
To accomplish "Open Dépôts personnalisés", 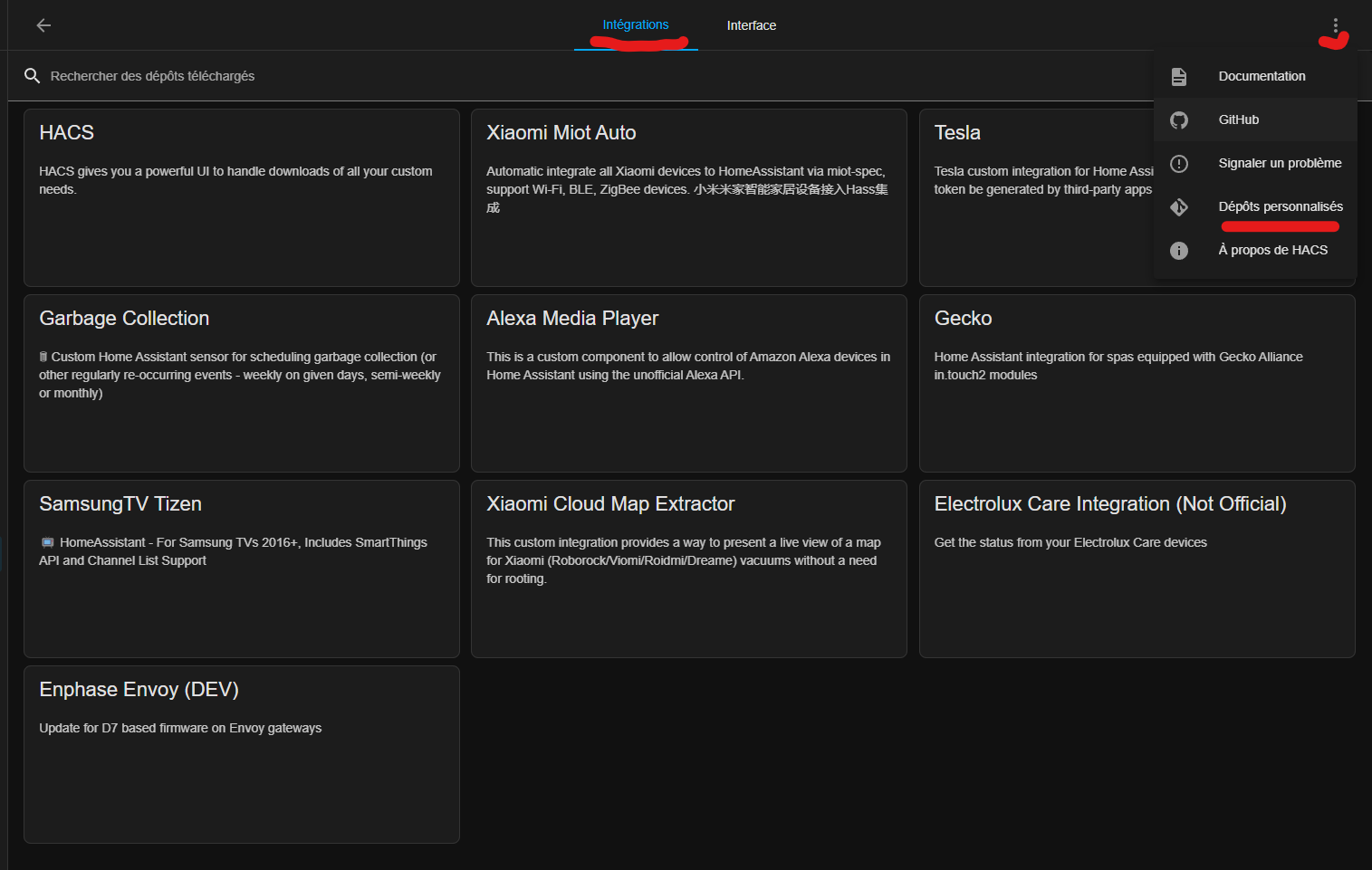I will (1255, 206).
